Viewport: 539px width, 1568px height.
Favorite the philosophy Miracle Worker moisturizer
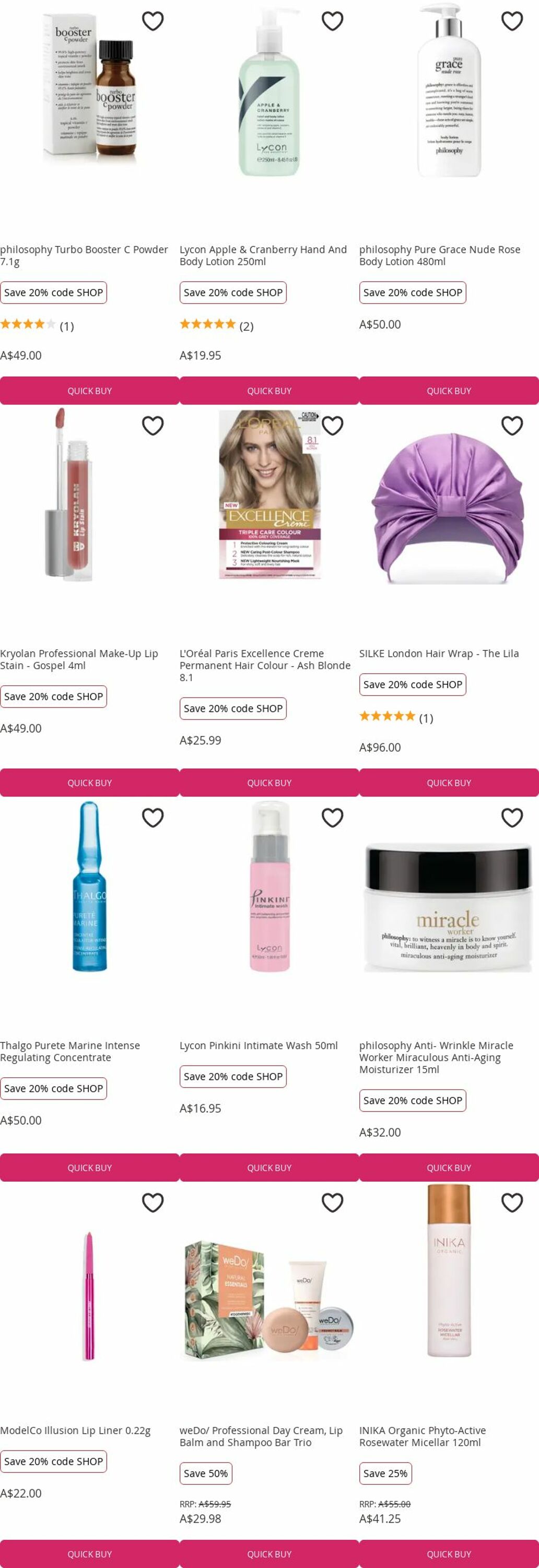[x=512, y=817]
